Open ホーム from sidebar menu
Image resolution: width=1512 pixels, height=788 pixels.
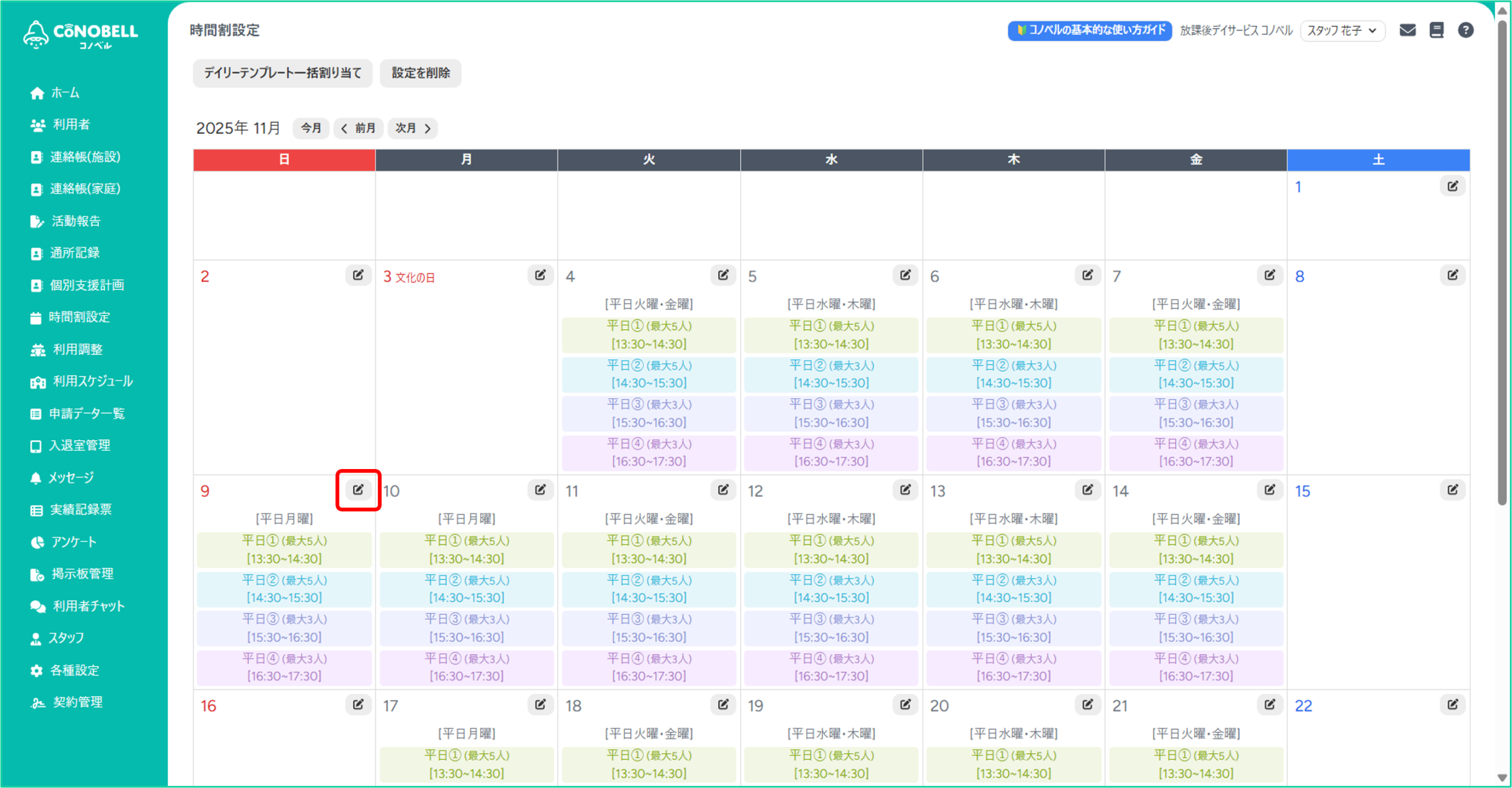pyautogui.click(x=65, y=93)
